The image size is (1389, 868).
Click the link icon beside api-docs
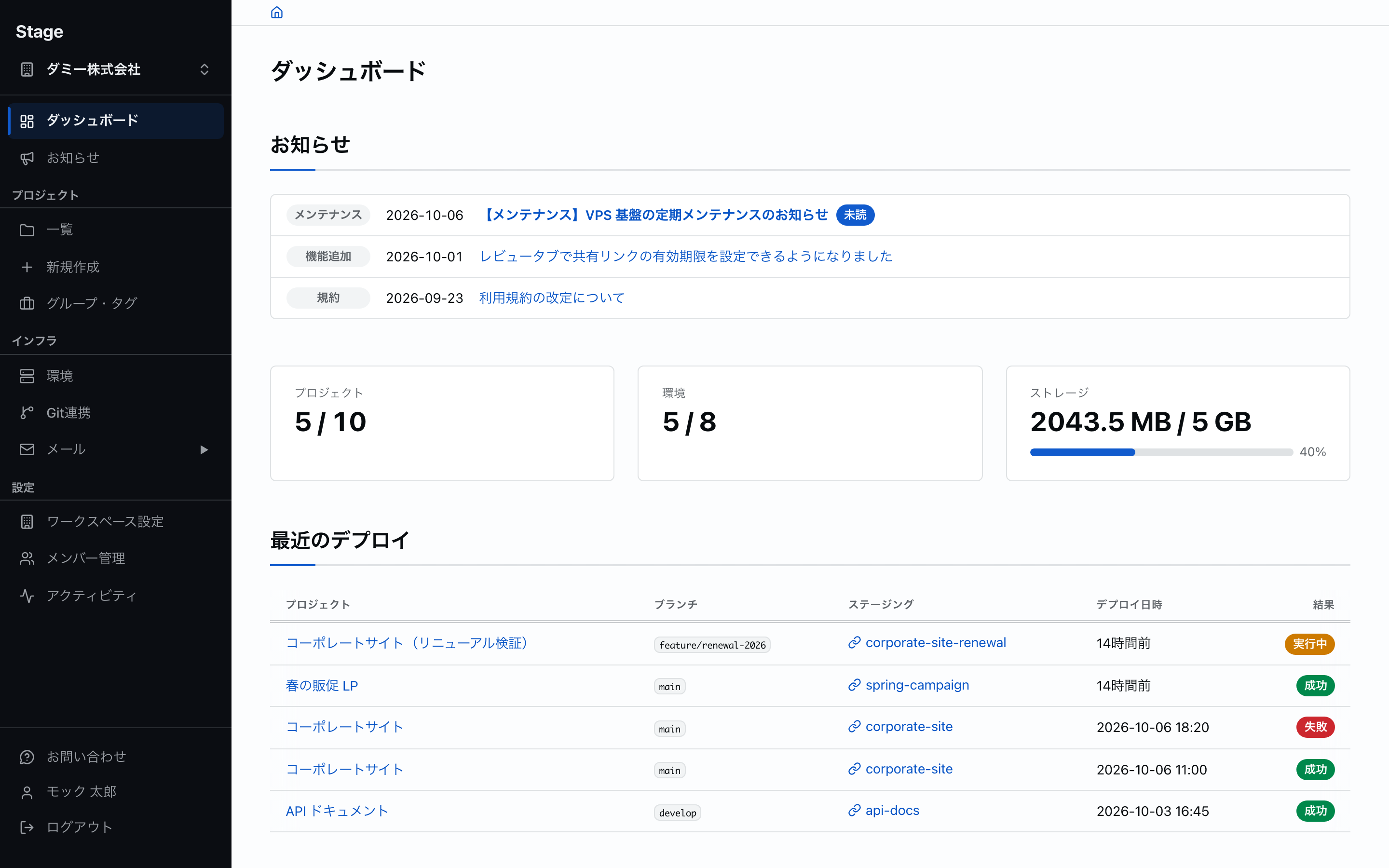[x=854, y=811]
